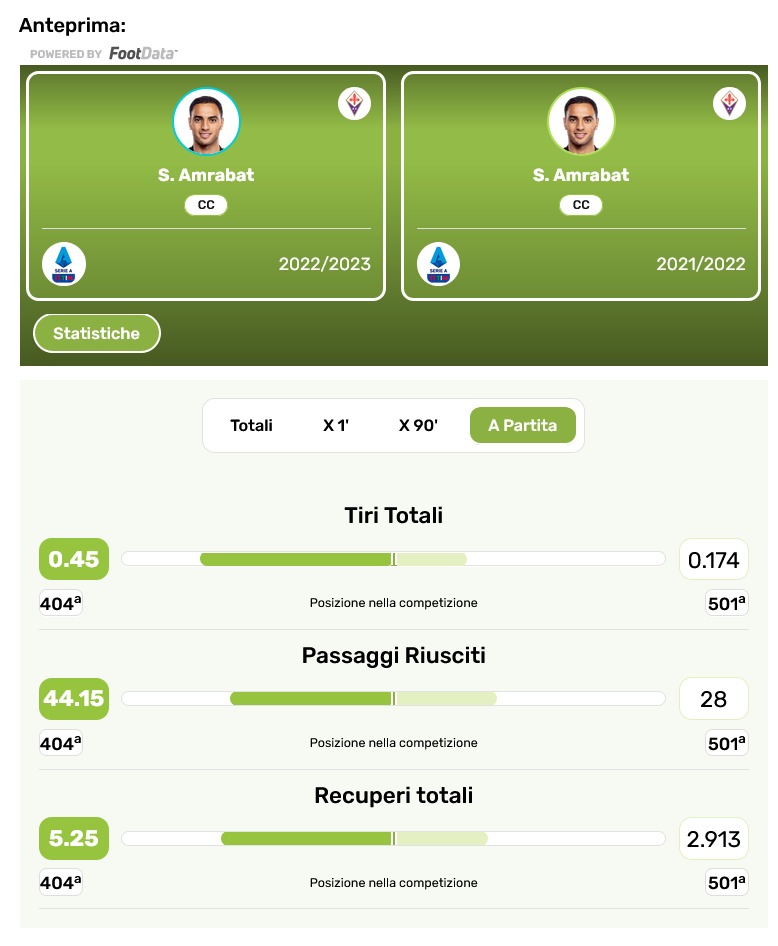Click the Serie A logo on the 2021/2022 card
Image resolution: width=778 pixels, height=946 pixels.
(x=439, y=264)
